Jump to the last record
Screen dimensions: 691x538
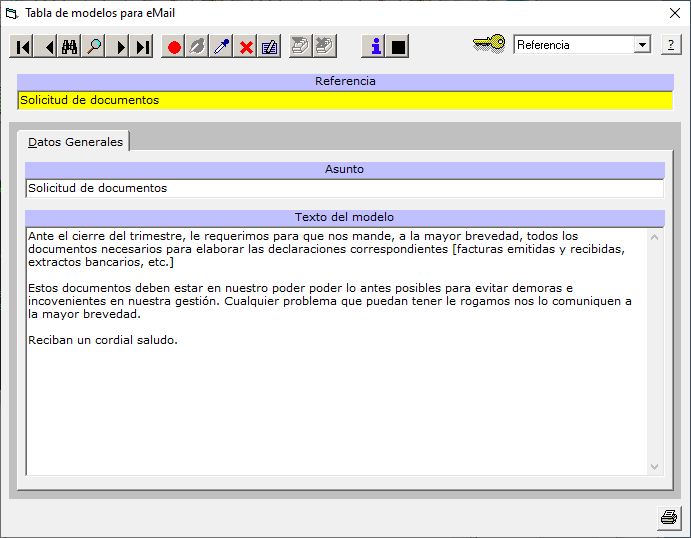(143, 47)
